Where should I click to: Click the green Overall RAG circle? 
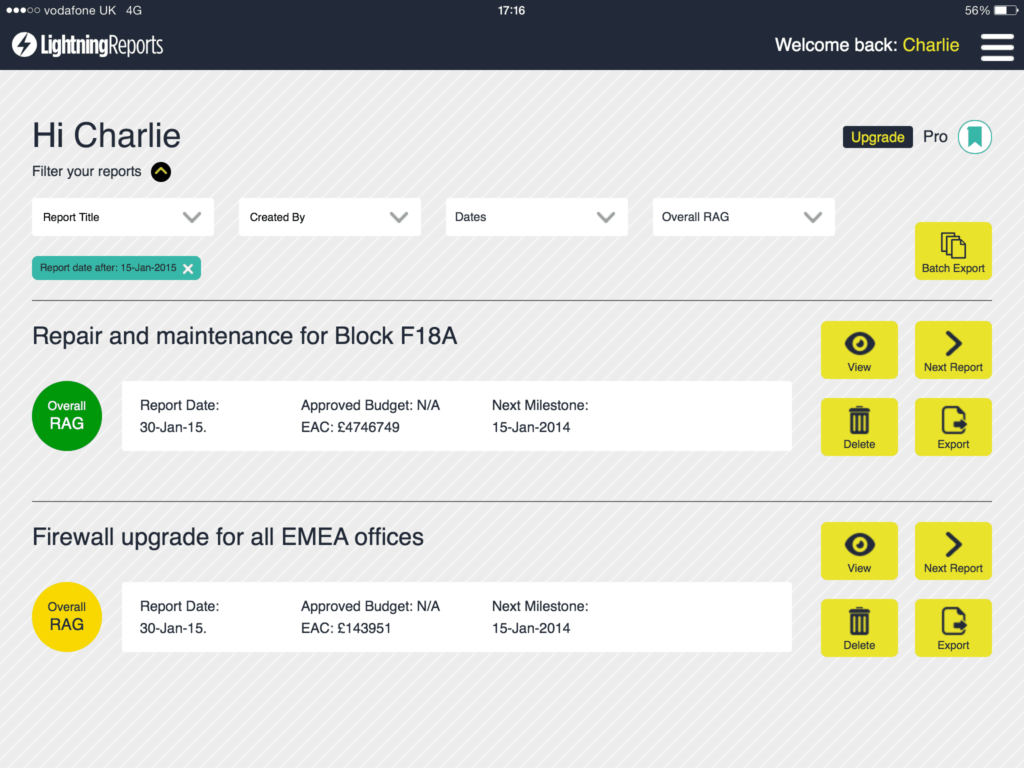[x=67, y=415]
